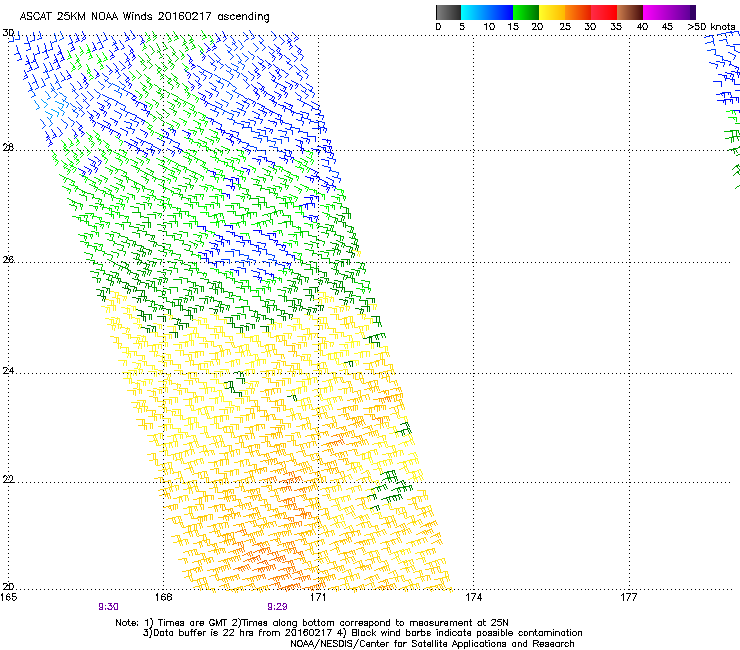The height and width of the screenshot is (650, 740).
Task: Click the gray 0-5 knots legend swatch
Action: tap(448, 12)
